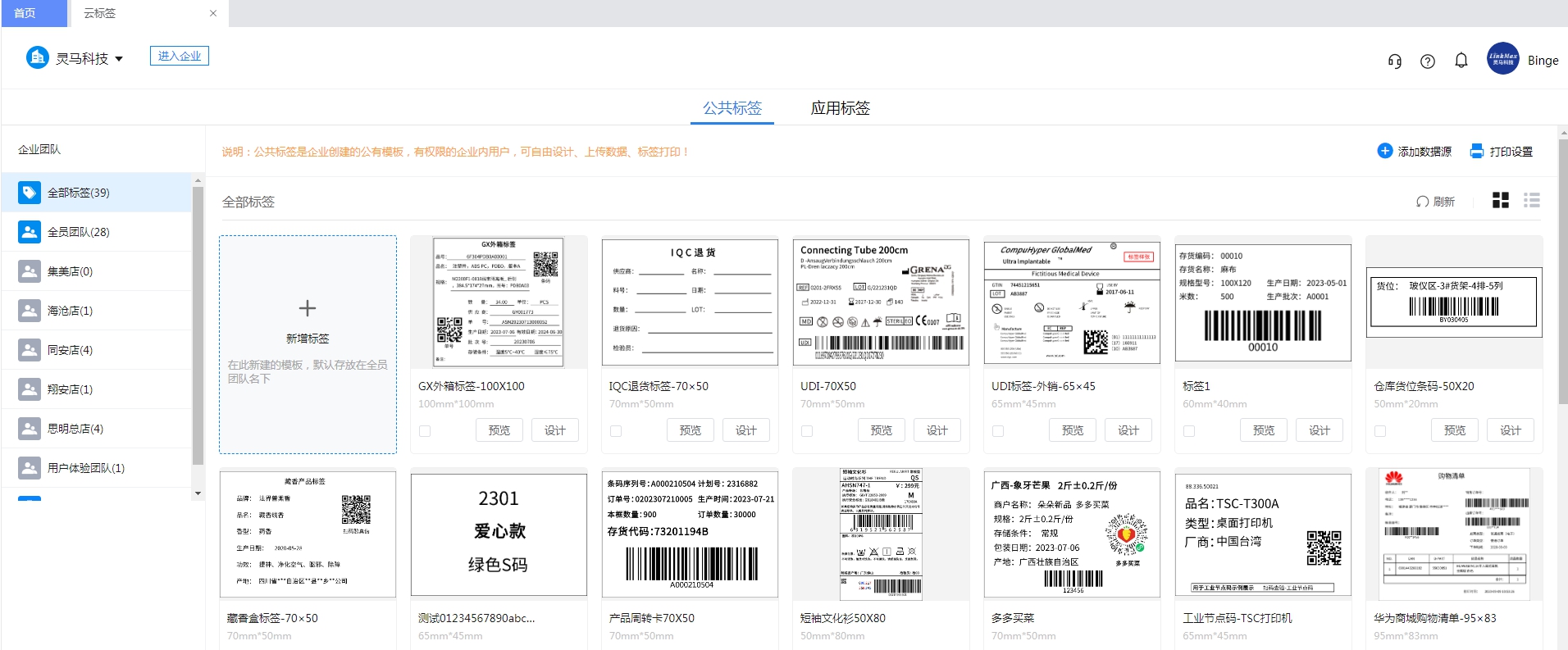Open the Binge user avatar menu
Screen dimensions: 1568x650
pyautogui.click(x=1503, y=59)
